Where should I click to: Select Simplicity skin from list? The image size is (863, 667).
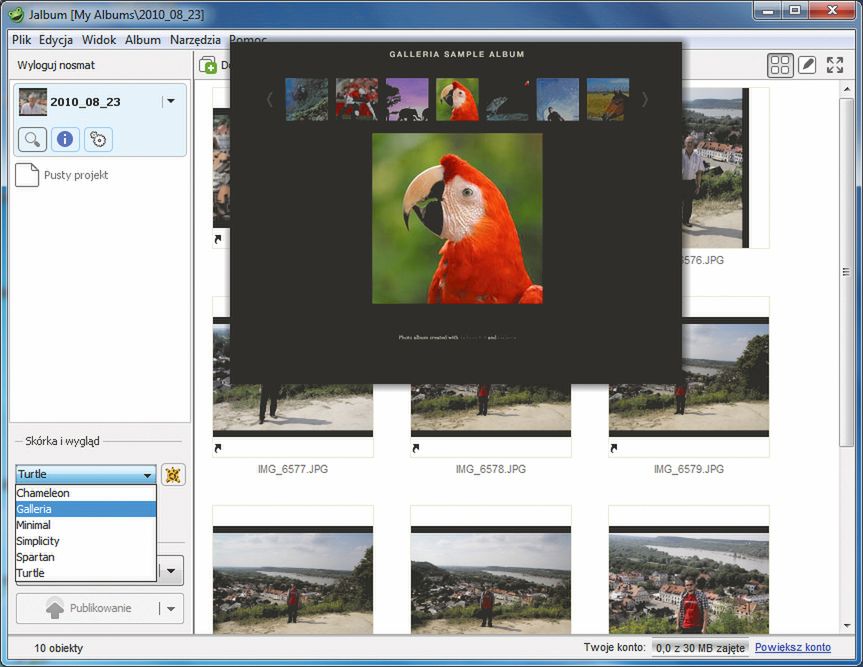click(86, 541)
